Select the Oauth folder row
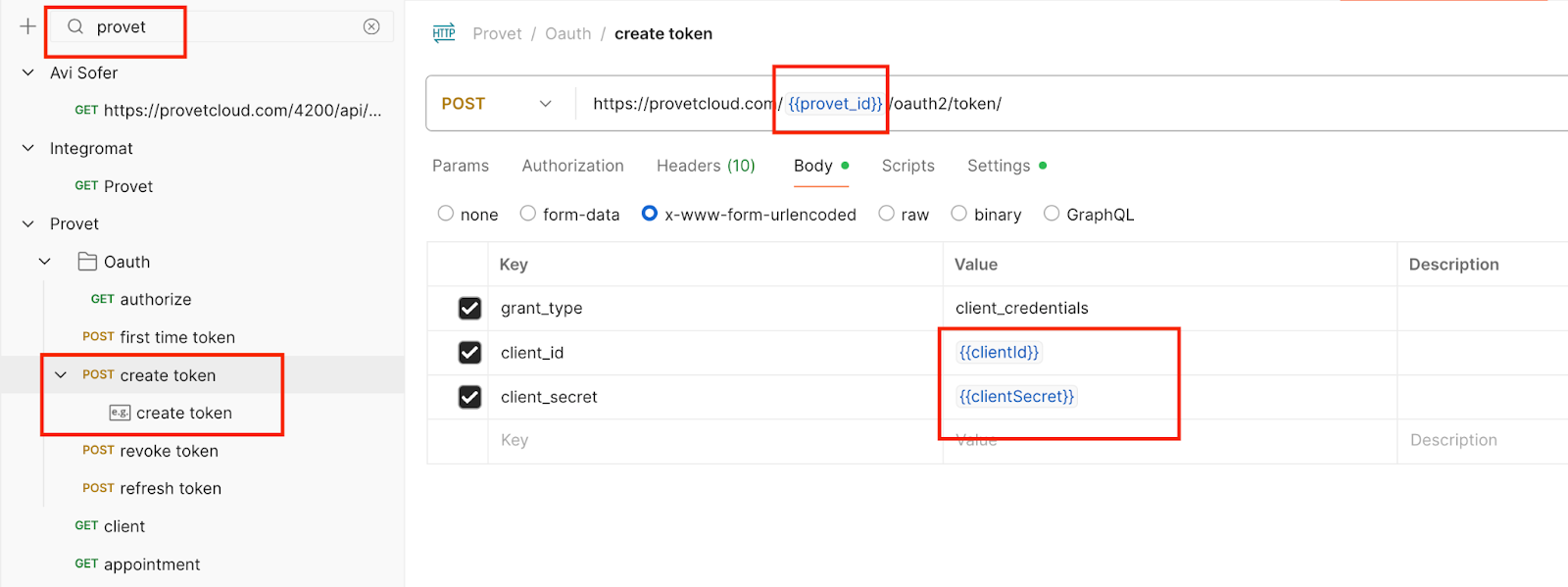 tap(202, 262)
